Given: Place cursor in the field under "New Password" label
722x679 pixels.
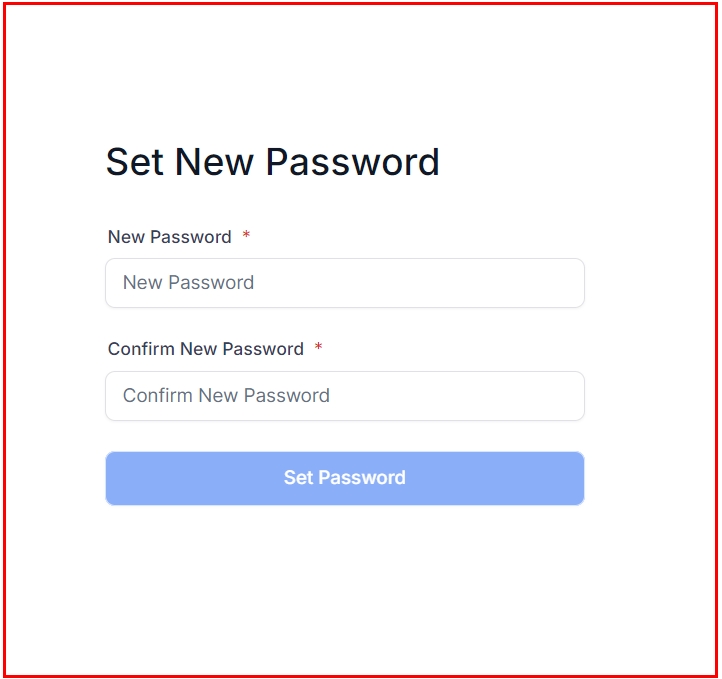Looking at the screenshot, I should 344,283.
